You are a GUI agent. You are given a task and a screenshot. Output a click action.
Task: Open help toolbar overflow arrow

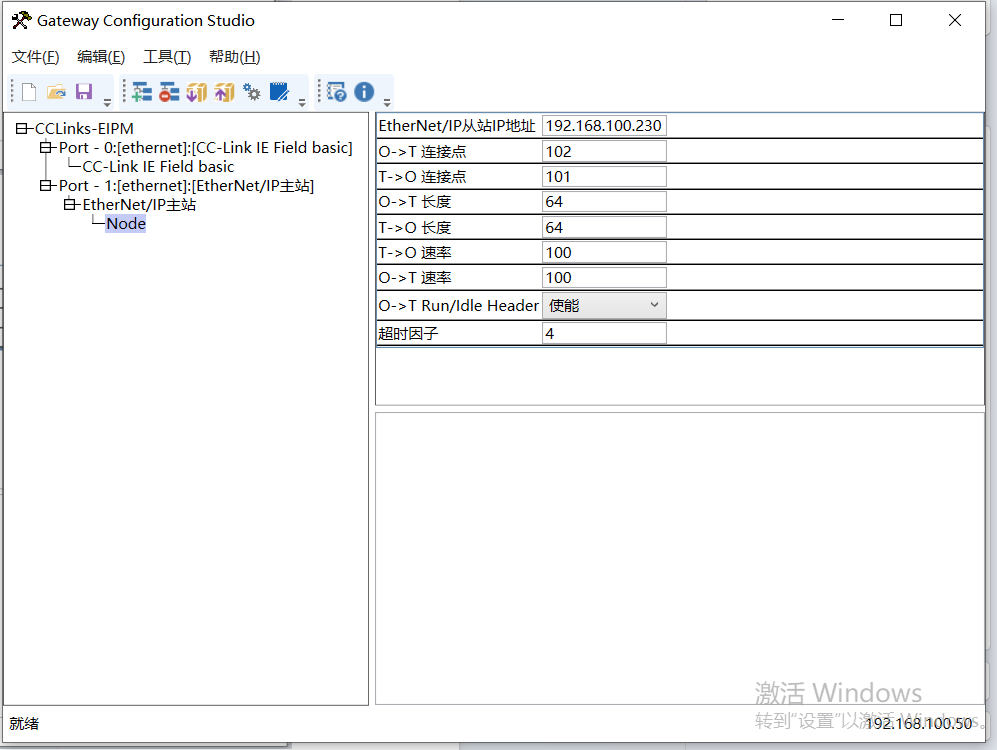(387, 102)
